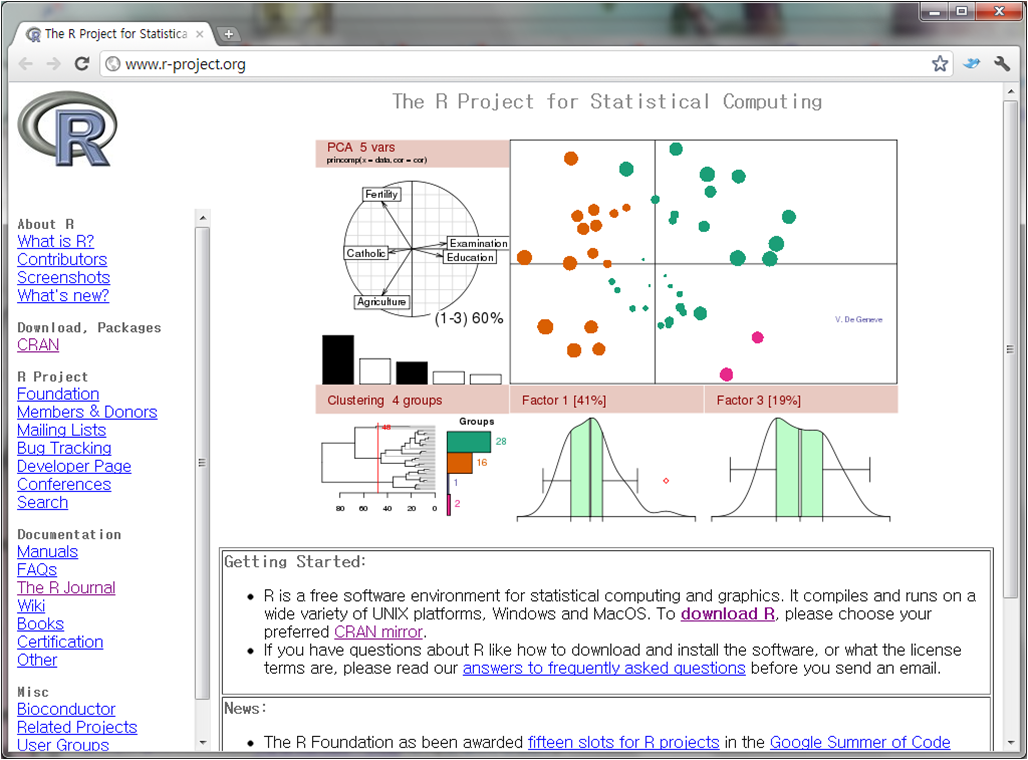Open the Certification link
The width and height of the screenshot is (1028, 760).
click(60, 642)
